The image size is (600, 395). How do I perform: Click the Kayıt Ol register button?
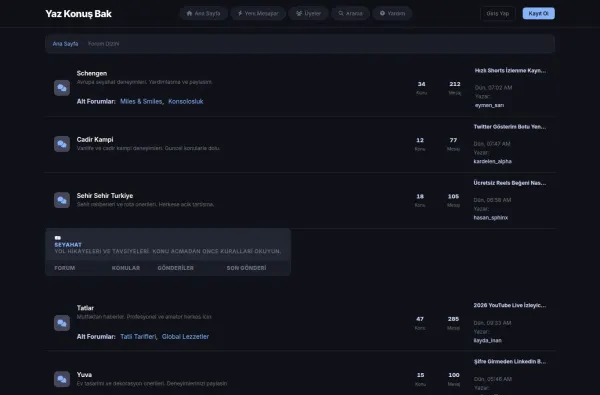coord(538,13)
